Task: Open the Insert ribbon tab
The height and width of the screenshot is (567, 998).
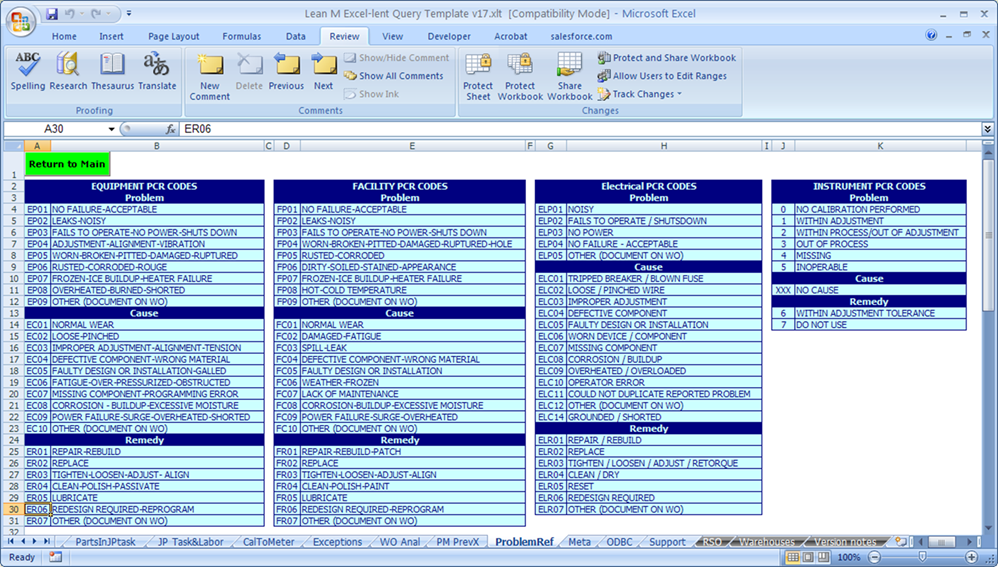Action: pos(111,36)
